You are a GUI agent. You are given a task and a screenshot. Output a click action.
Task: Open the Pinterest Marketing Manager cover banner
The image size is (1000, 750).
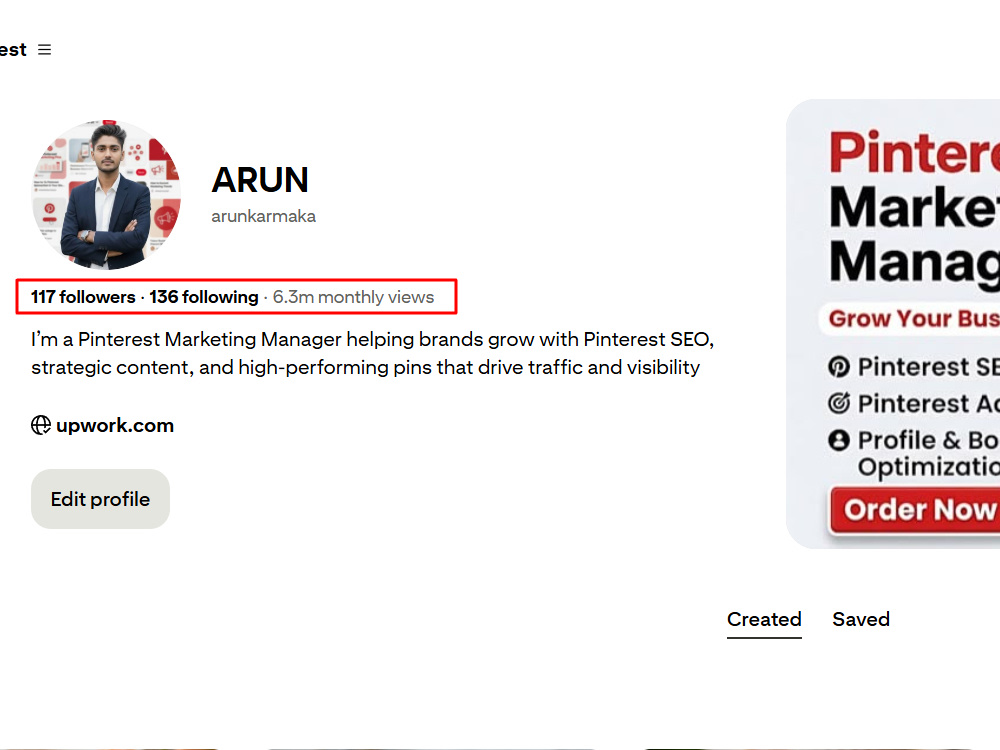coord(893,324)
